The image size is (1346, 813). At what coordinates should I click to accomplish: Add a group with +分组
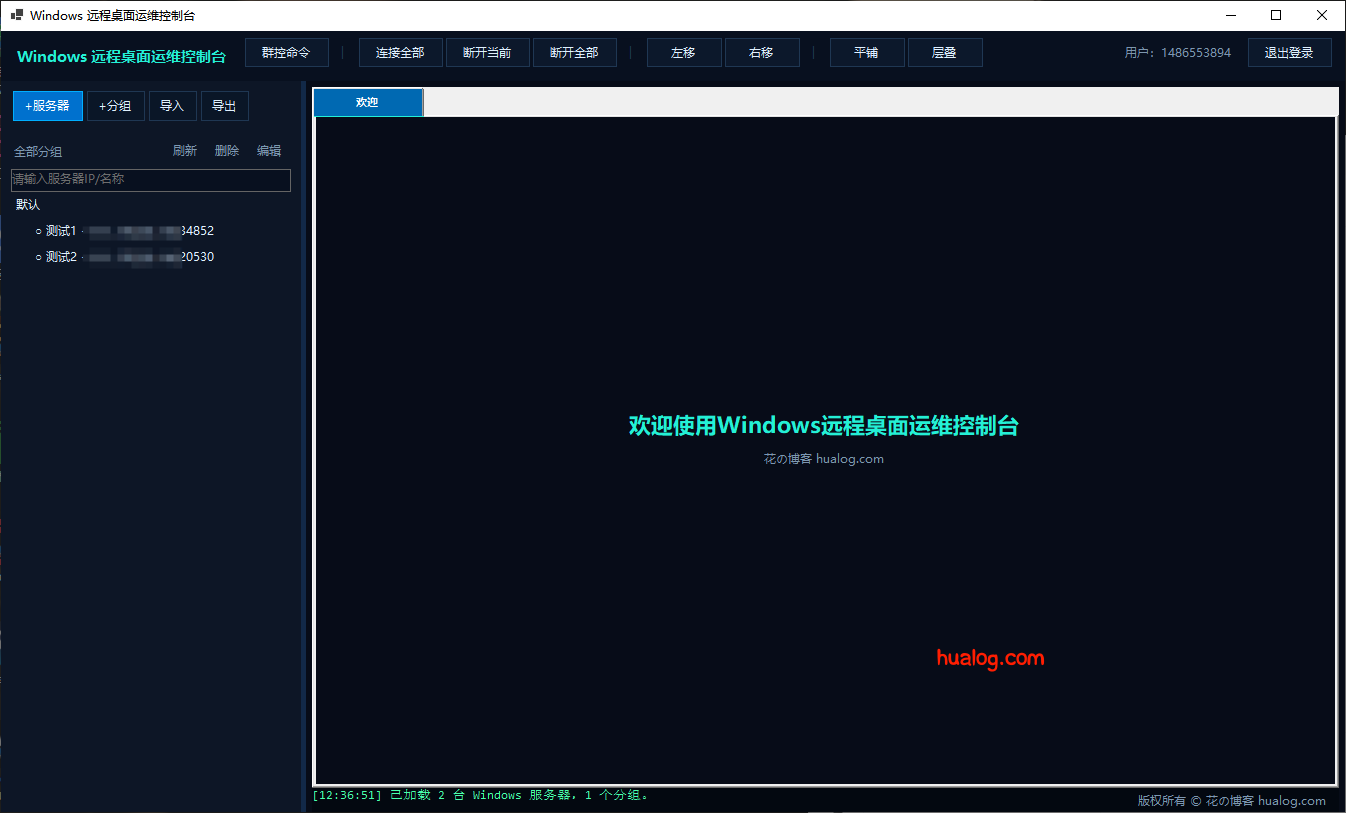pyautogui.click(x=116, y=106)
